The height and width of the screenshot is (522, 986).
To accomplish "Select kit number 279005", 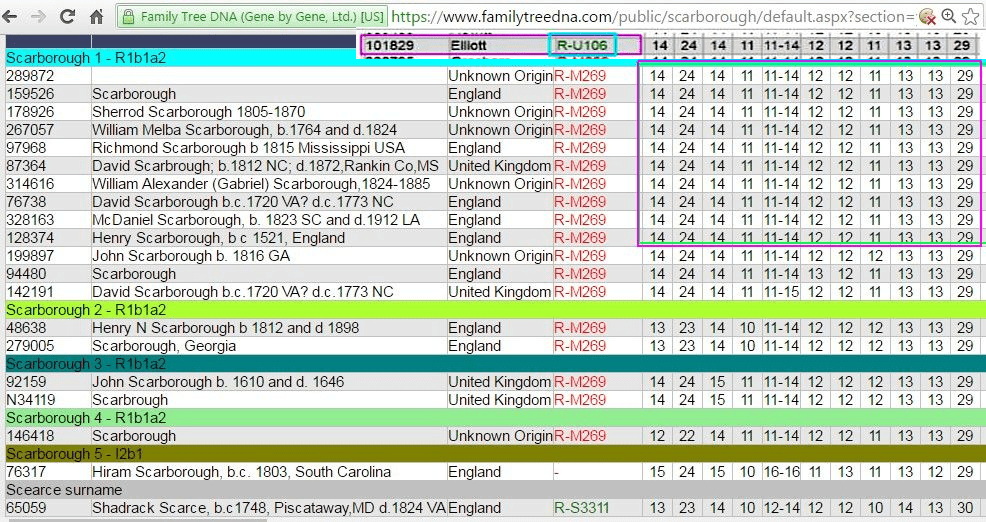I will pos(30,346).
